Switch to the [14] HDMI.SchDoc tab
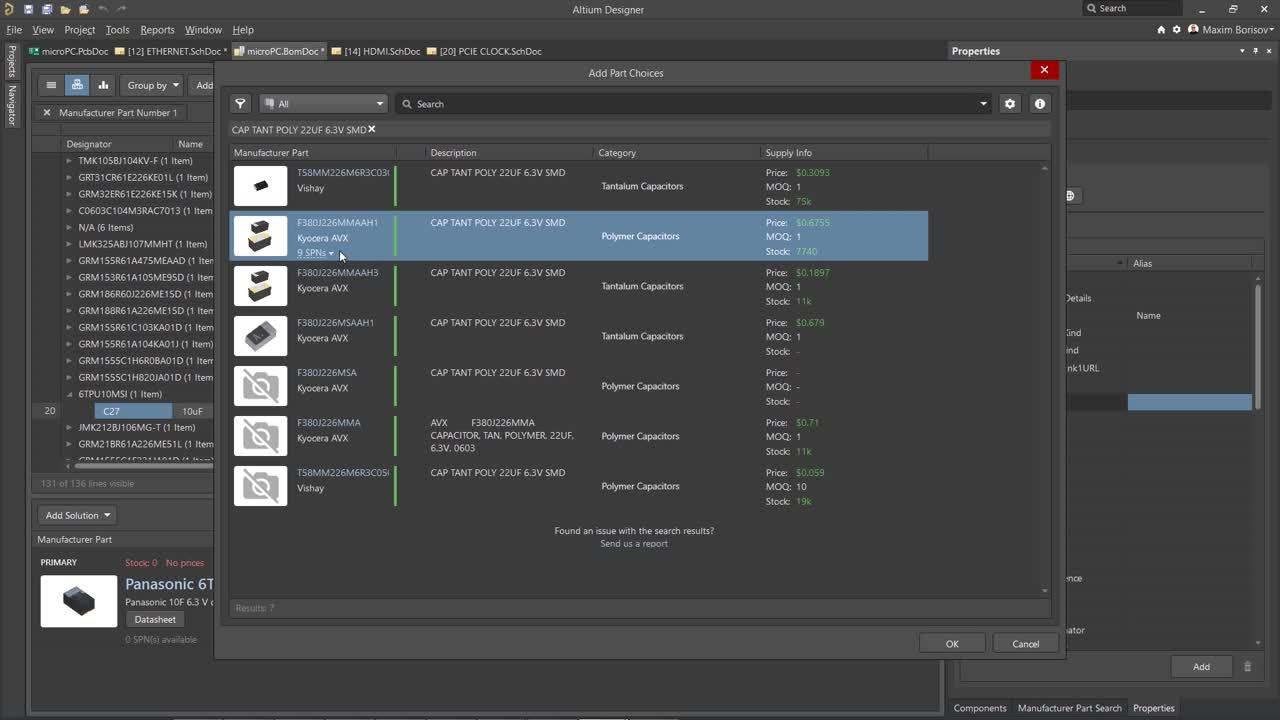Viewport: 1280px width, 720px height. 375,51
